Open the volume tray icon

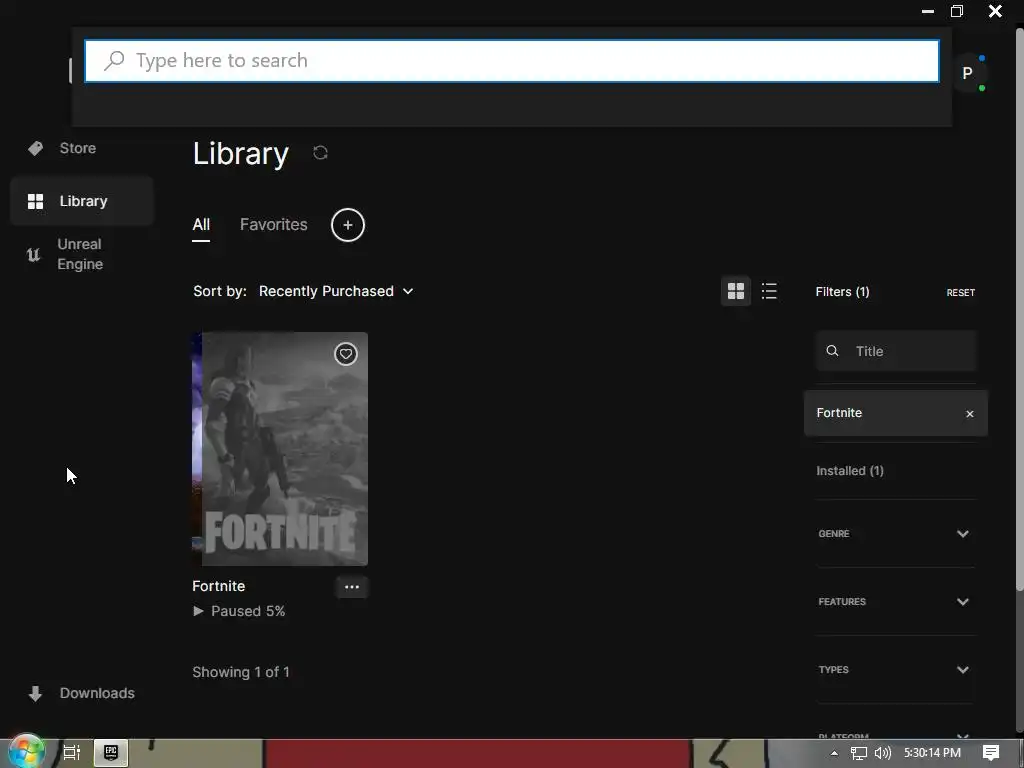(x=882, y=753)
